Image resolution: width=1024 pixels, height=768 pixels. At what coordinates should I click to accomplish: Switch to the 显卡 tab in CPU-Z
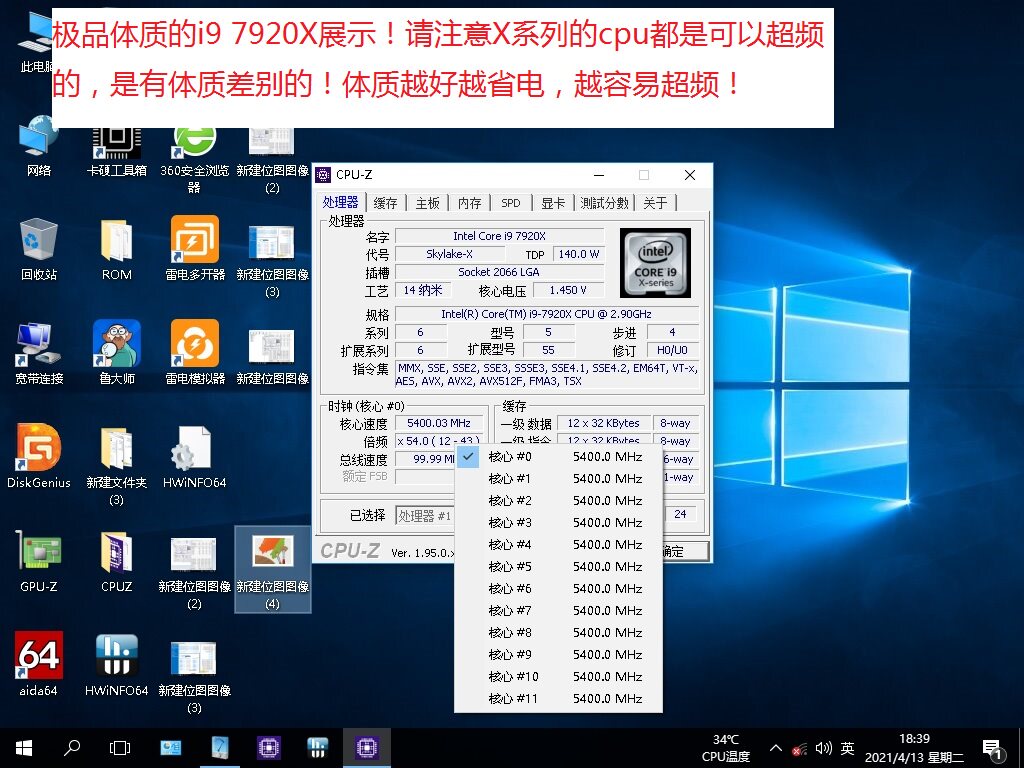(x=552, y=203)
